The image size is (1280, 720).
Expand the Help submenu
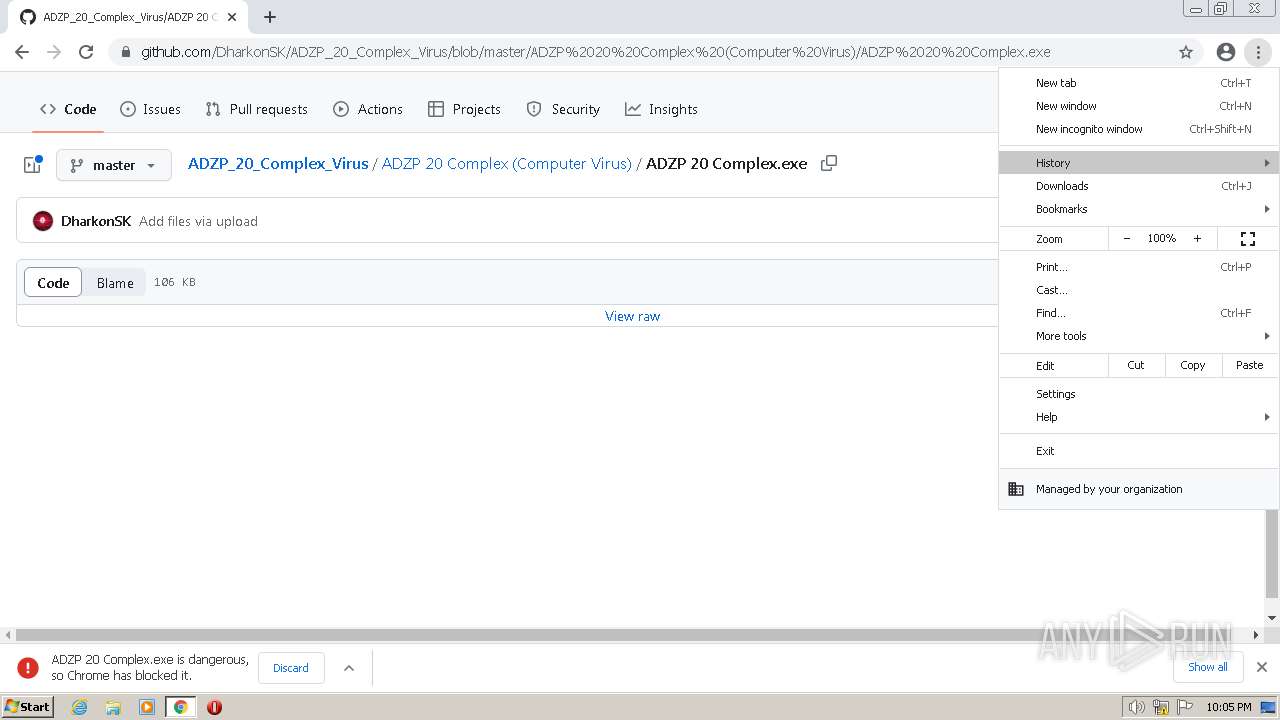coord(1139,417)
